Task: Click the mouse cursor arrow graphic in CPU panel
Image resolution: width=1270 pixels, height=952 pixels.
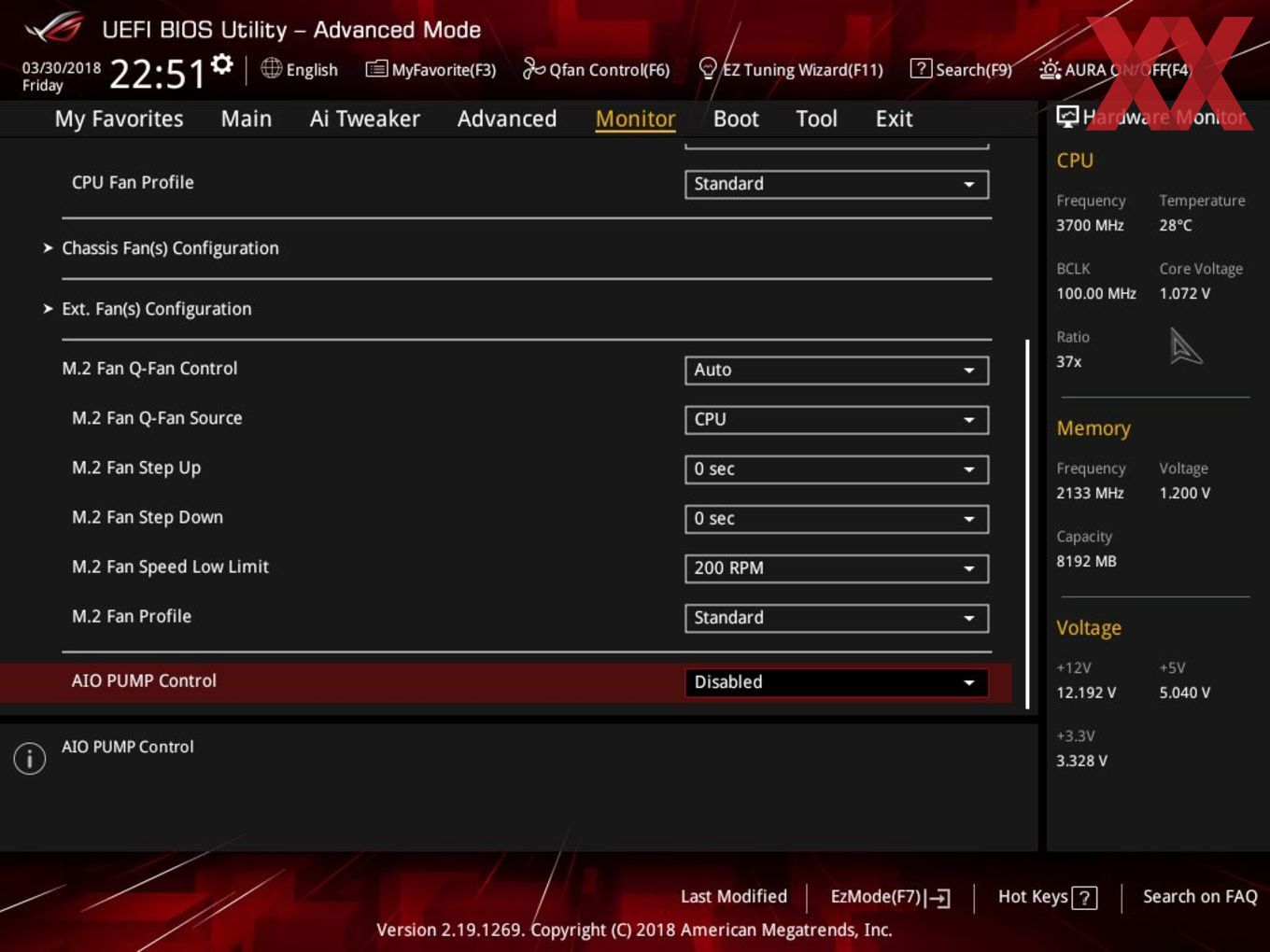Action: pos(1185,346)
